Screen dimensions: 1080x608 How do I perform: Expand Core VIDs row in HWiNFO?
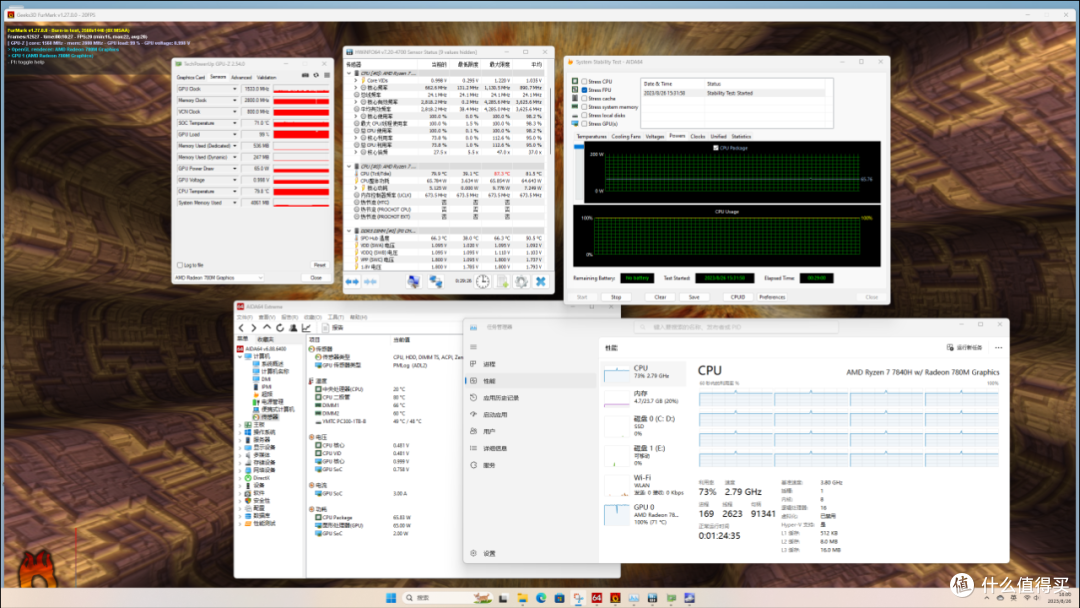coord(356,81)
